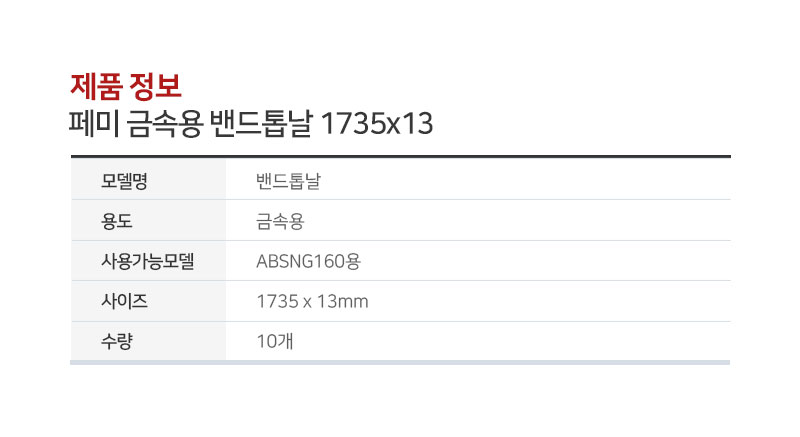Image resolution: width=800 pixels, height=437 pixels.
Task: Click the word 정보 in red heading
Action: coord(155,87)
